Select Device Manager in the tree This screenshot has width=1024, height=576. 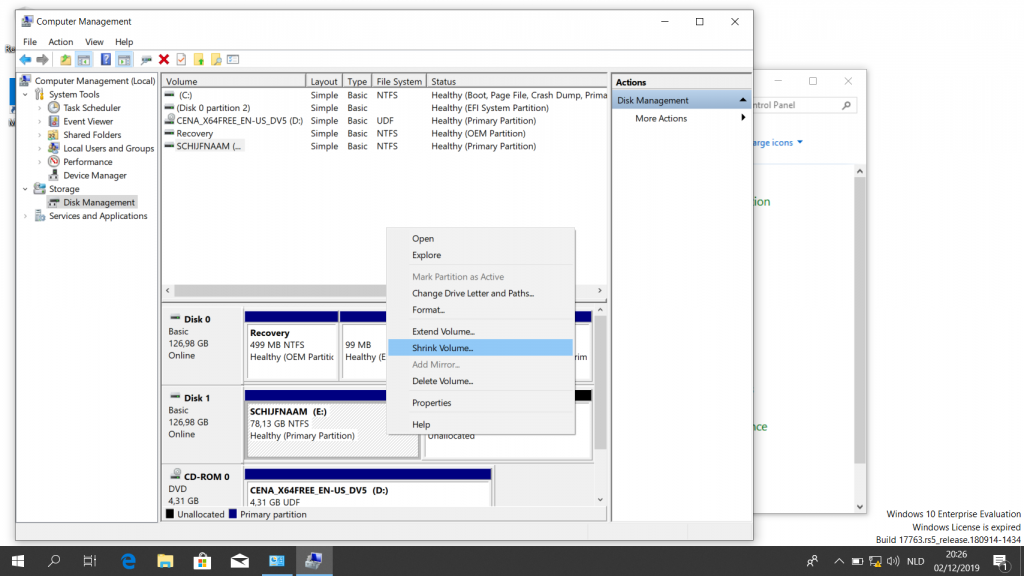pyautogui.click(x=95, y=176)
